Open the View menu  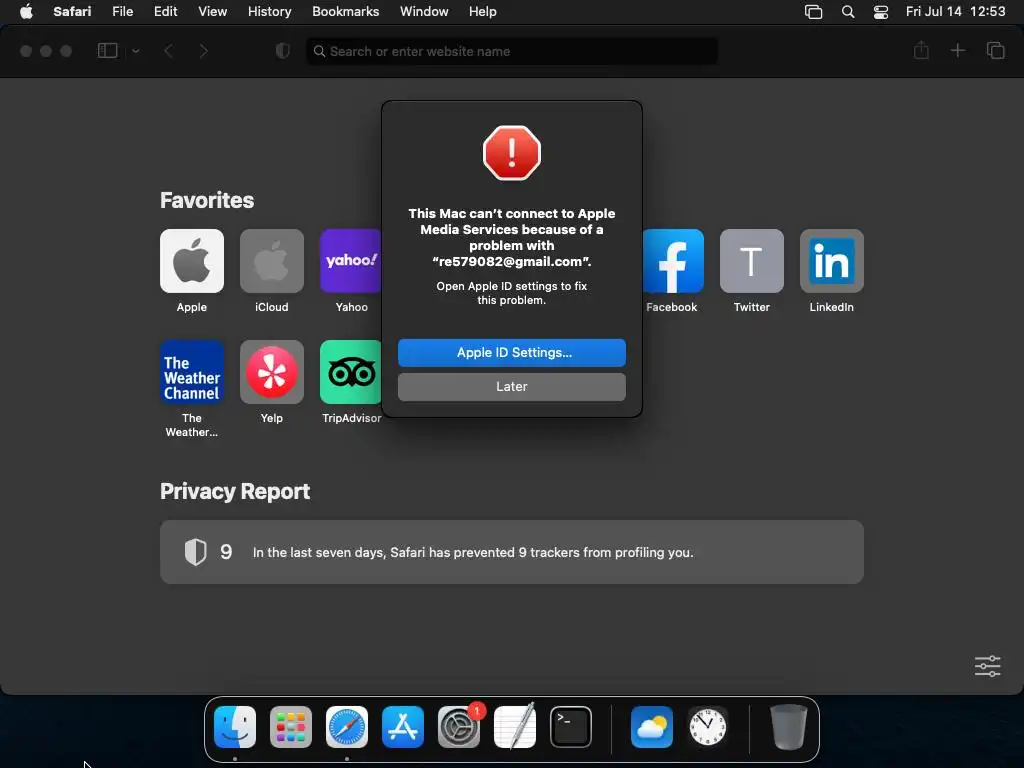[212, 12]
